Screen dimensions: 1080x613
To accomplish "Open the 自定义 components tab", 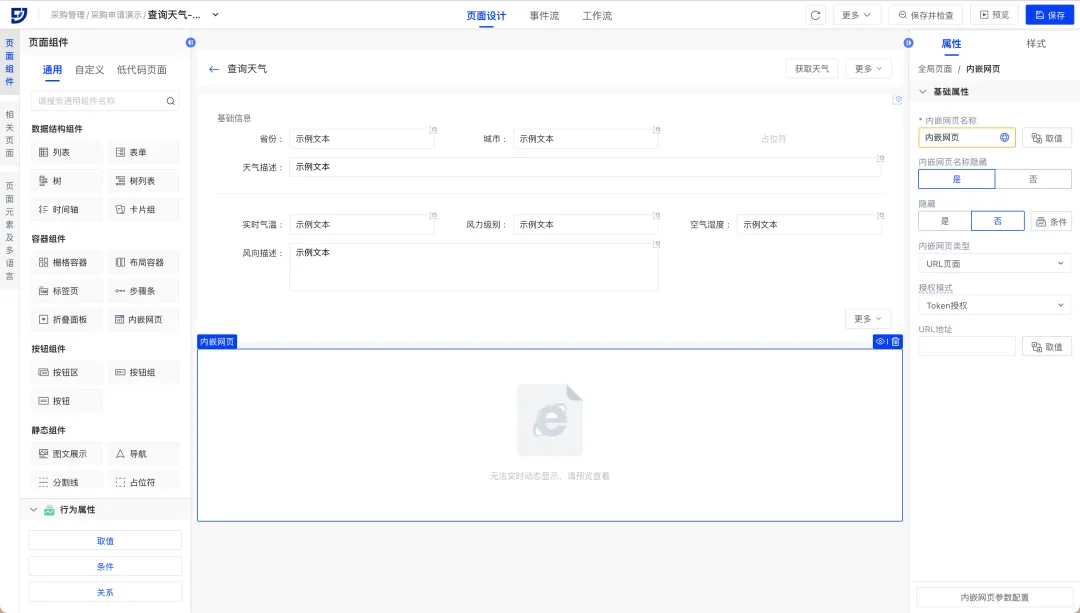I will click(x=90, y=70).
